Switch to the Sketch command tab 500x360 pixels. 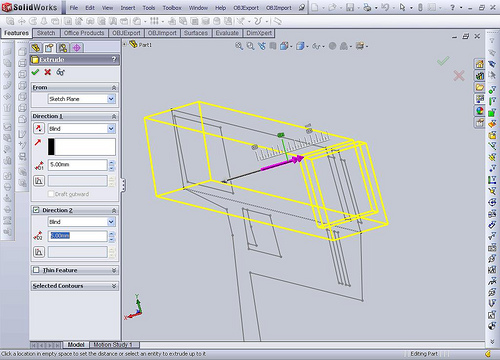(46, 33)
